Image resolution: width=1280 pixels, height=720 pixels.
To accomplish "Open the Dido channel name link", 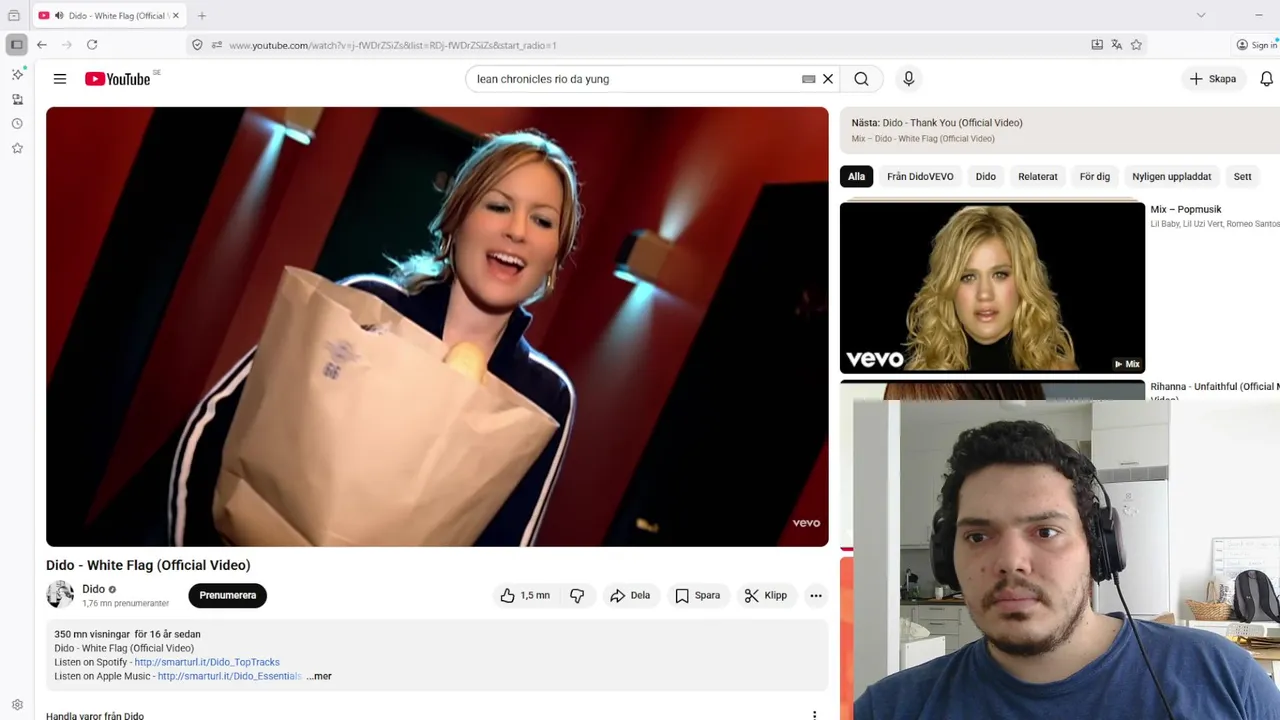I will pos(93,589).
